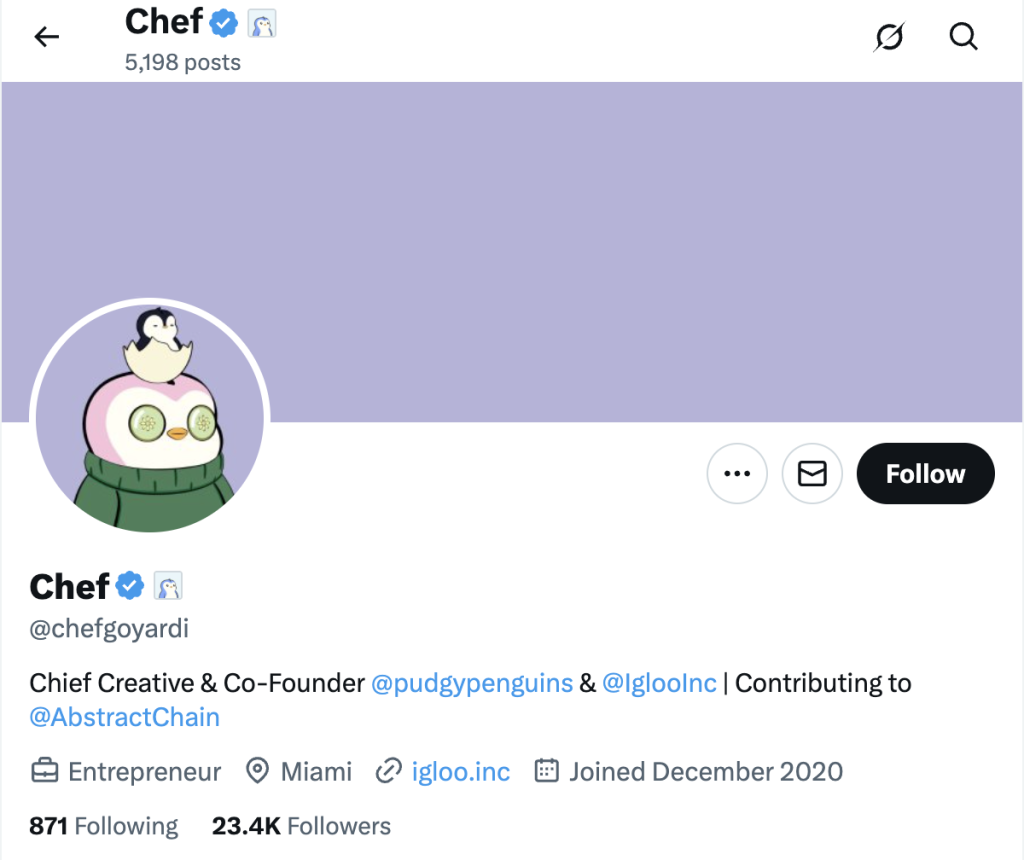Click the search magnifier icon
The height and width of the screenshot is (860, 1024).
(963, 37)
